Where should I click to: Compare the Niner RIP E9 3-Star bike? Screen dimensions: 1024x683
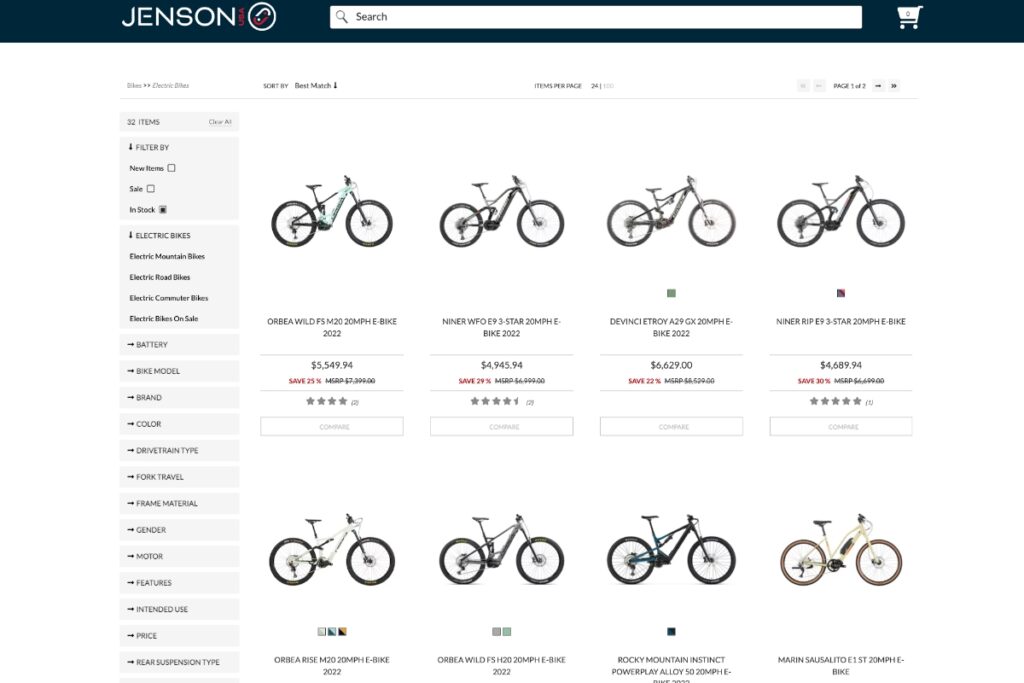point(841,426)
